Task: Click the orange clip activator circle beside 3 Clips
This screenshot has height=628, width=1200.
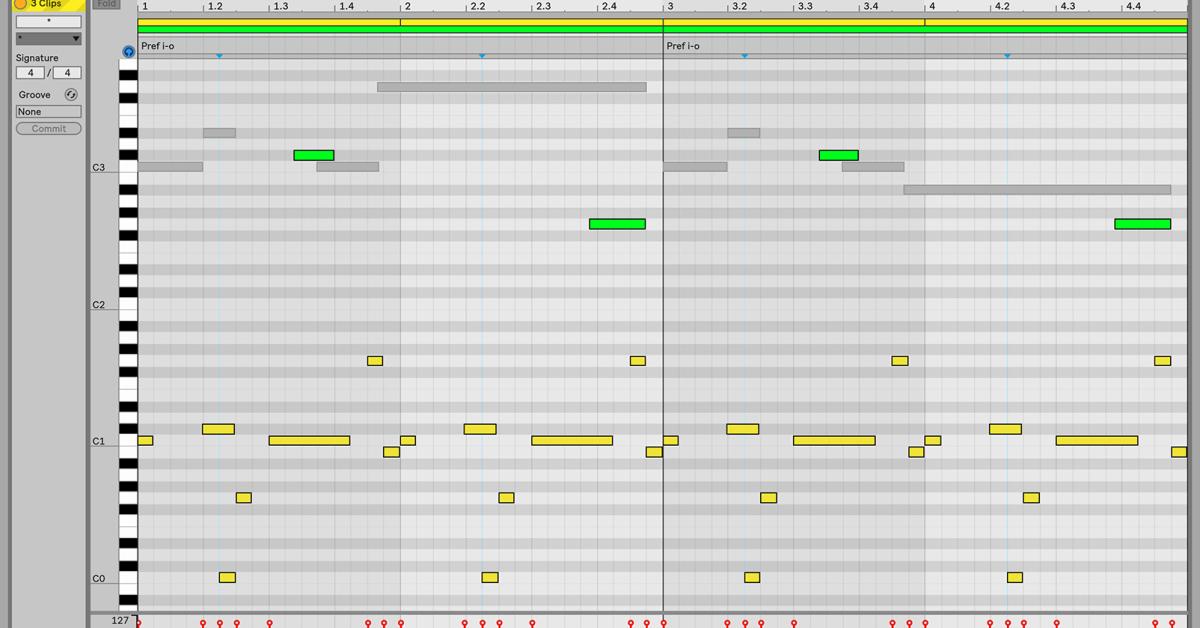Action: click(20, 4)
